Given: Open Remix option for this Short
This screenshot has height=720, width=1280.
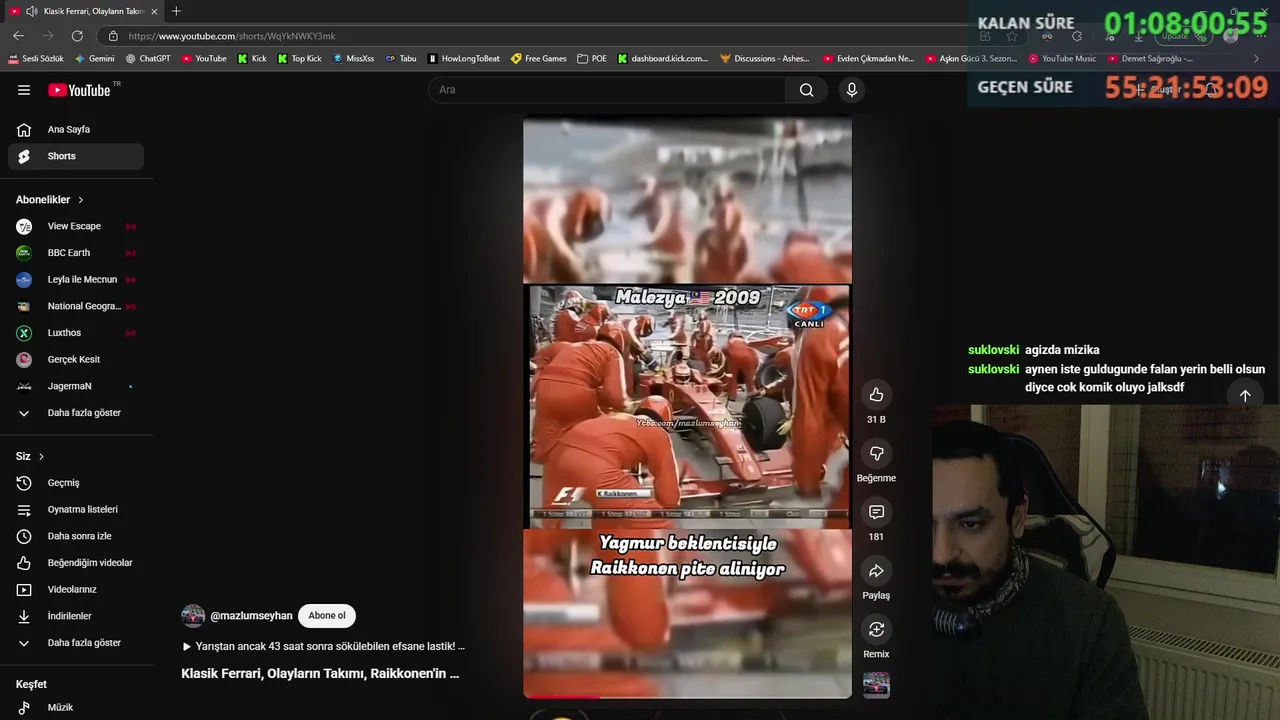Looking at the screenshot, I should click(x=876, y=629).
